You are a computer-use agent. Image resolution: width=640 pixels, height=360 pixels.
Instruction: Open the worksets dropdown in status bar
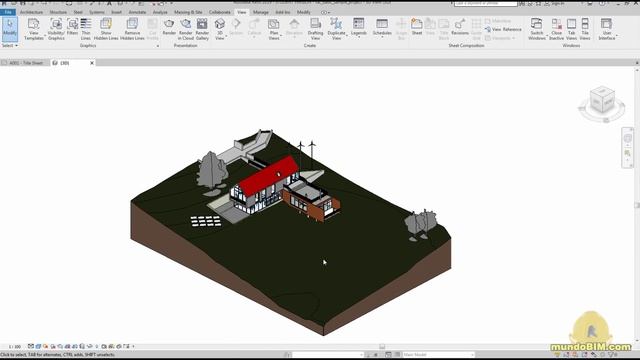tap(327, 355)
